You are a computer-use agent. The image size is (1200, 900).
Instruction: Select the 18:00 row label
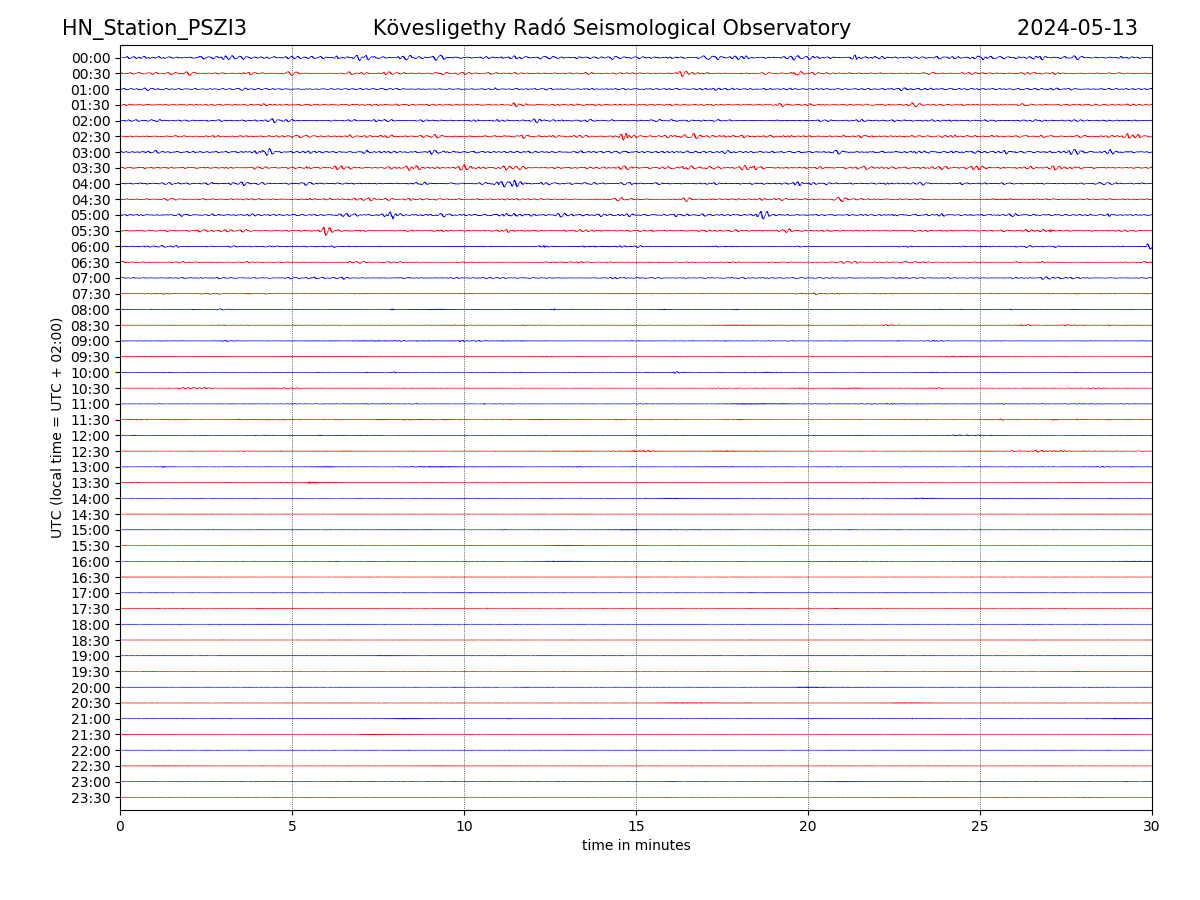pos(91,625)
